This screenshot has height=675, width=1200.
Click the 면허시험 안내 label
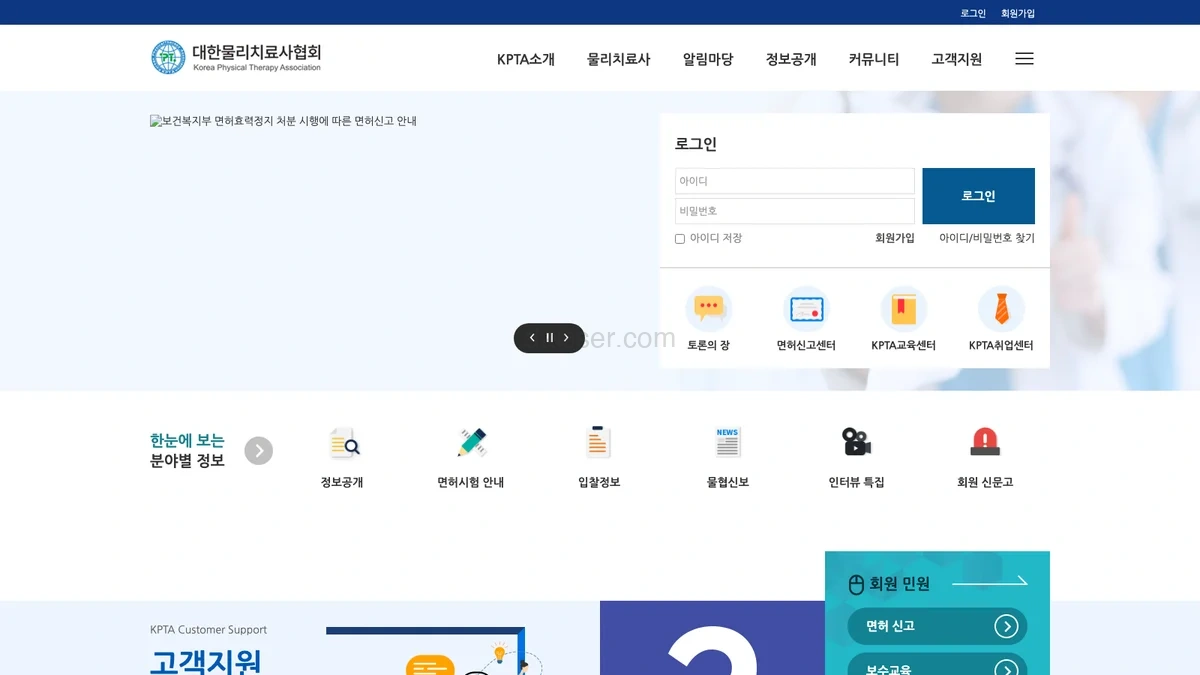point(471,482)
